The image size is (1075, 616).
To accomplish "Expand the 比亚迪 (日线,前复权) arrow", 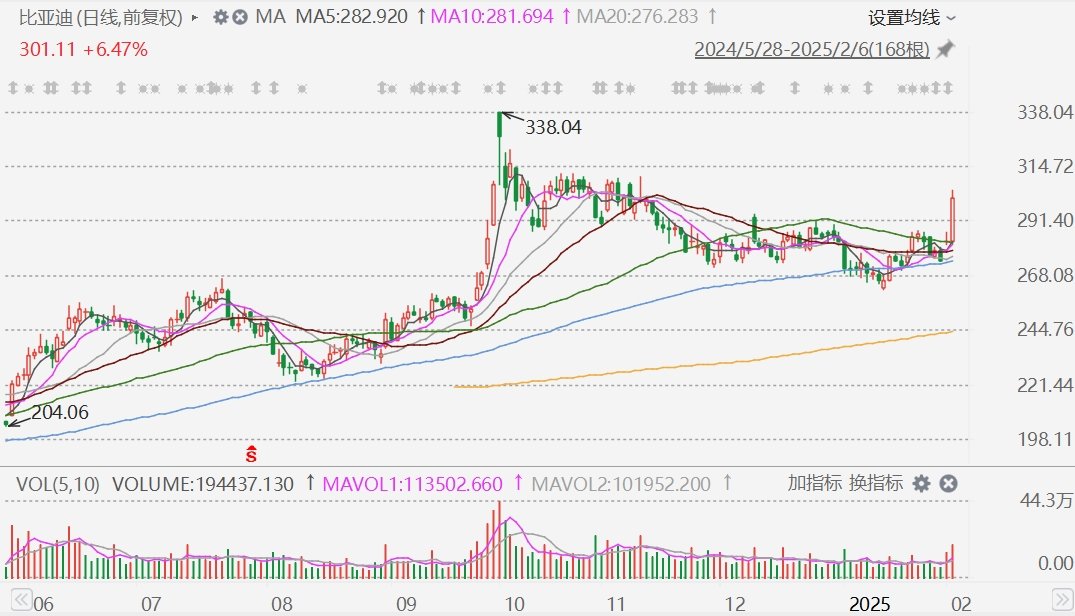I will (194, 17).
